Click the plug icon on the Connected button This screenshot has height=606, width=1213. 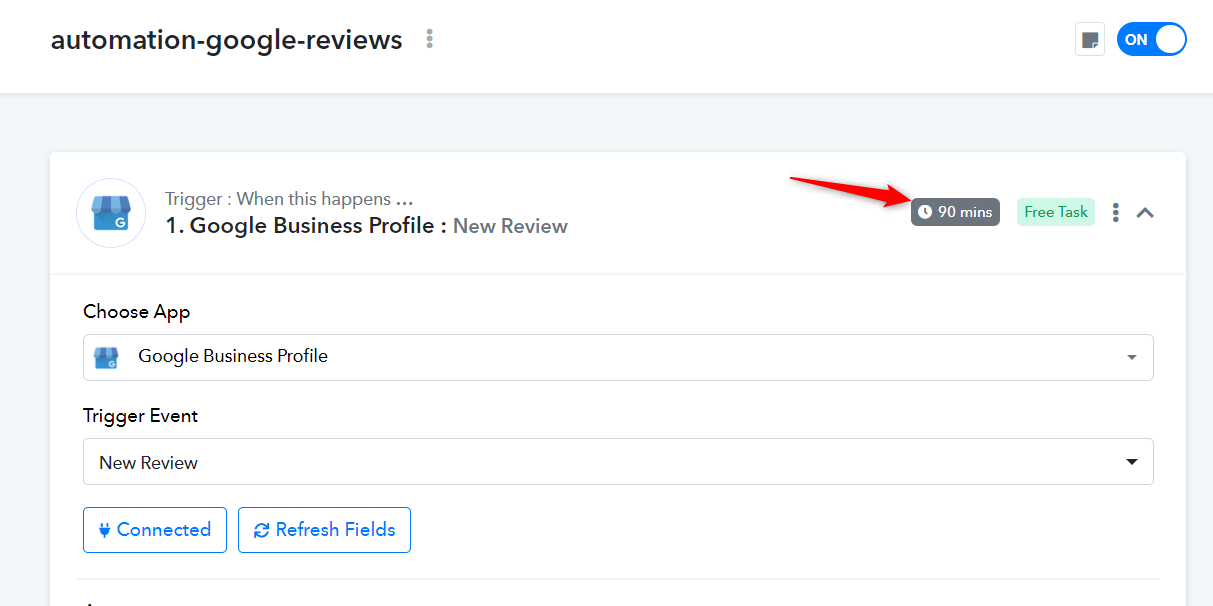coord(104,530)
